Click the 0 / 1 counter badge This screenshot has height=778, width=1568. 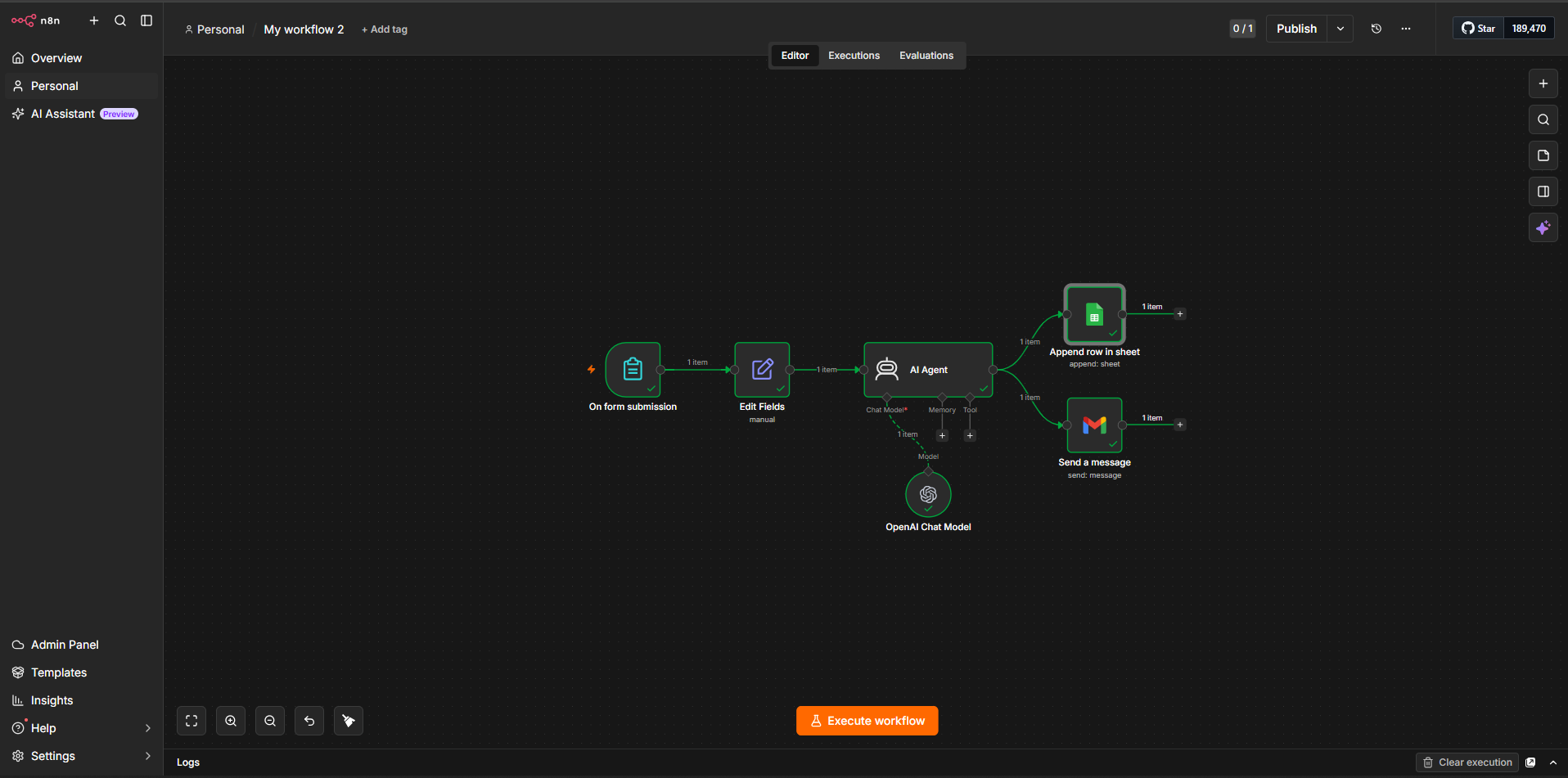(x=1242, y=29)
